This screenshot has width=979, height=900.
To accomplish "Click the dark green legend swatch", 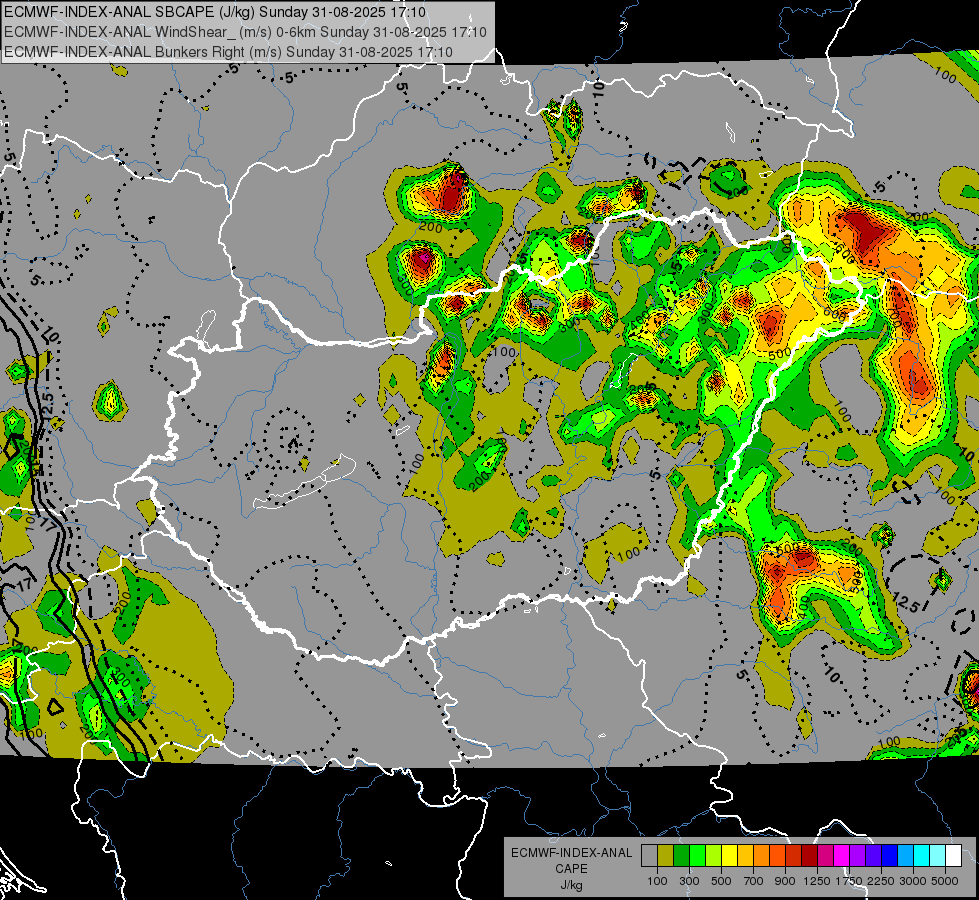I will (681, 856).
